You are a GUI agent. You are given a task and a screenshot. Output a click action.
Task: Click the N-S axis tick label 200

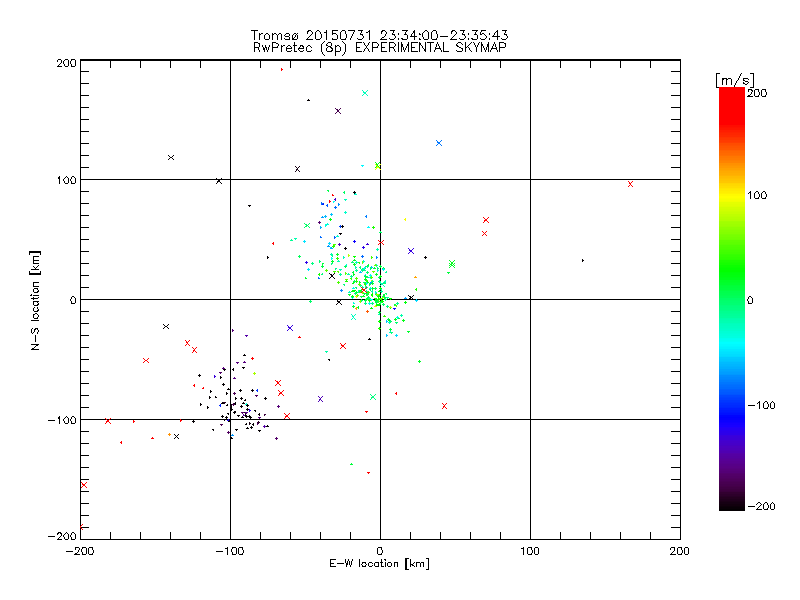(66, 63)
